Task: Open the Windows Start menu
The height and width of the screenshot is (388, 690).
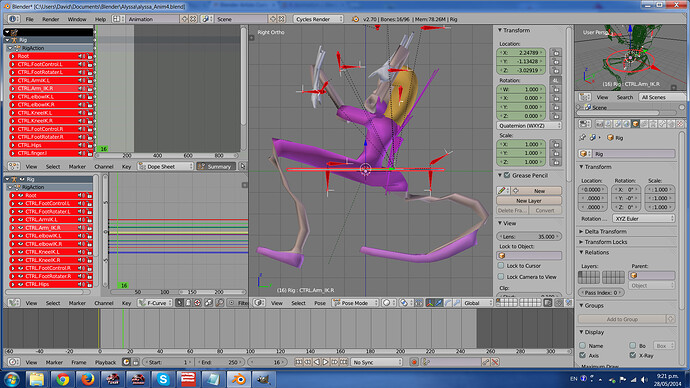Action: [x=12, y=379]
